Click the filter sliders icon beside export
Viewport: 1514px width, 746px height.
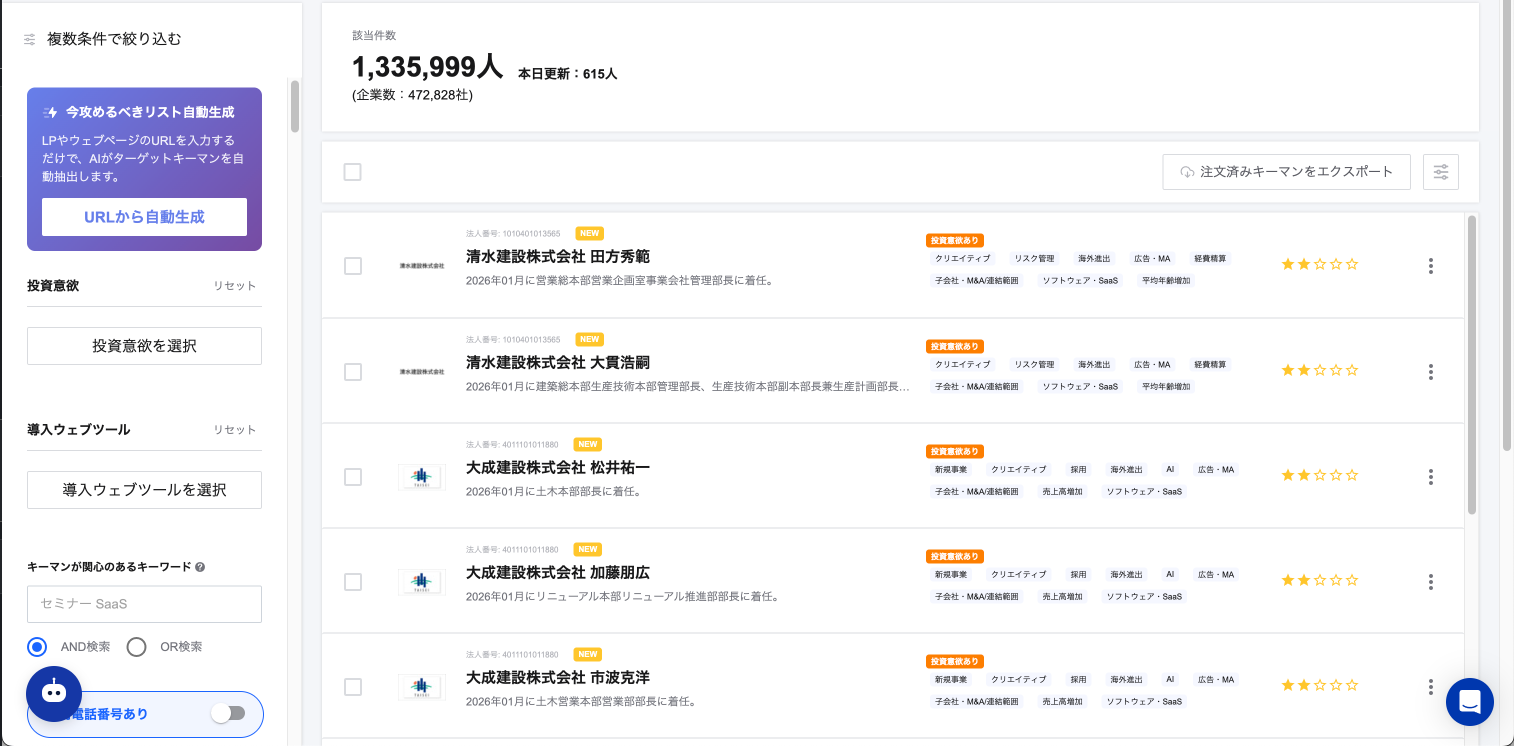pos(1440,172)
